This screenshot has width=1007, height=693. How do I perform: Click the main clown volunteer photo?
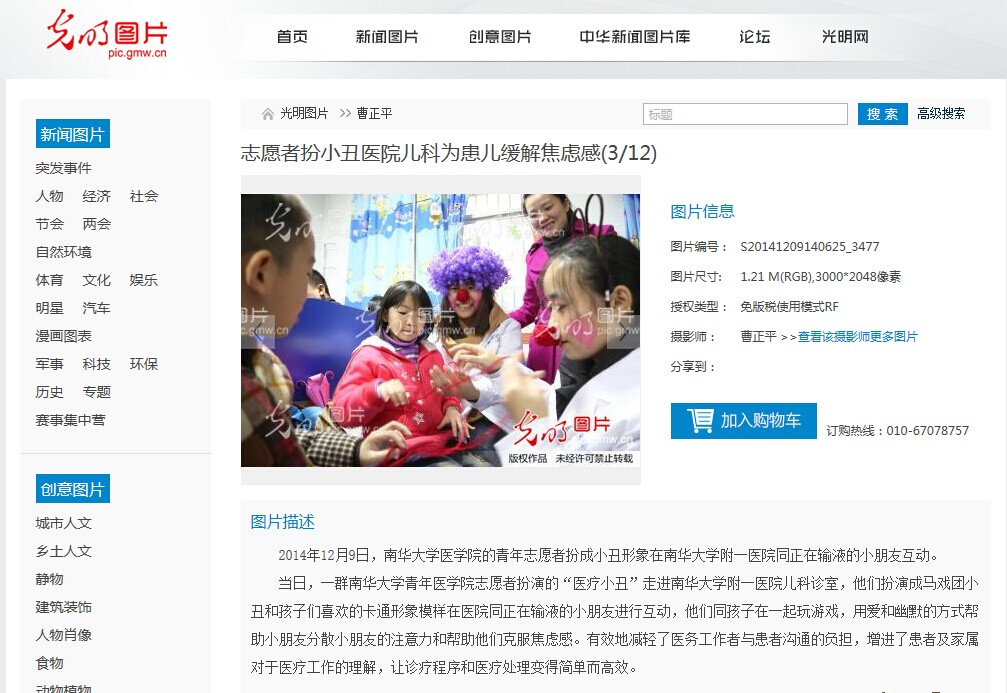coord(441,331)
